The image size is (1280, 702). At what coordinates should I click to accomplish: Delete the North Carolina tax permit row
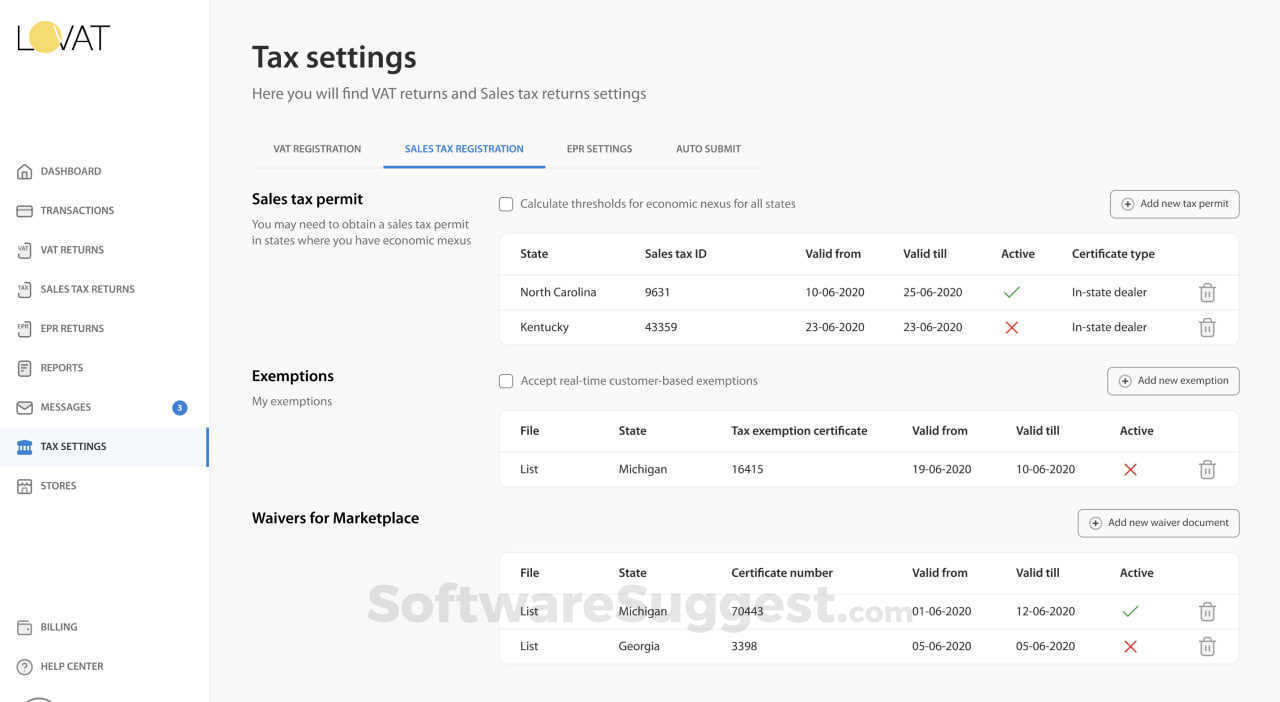[1207, 292]
